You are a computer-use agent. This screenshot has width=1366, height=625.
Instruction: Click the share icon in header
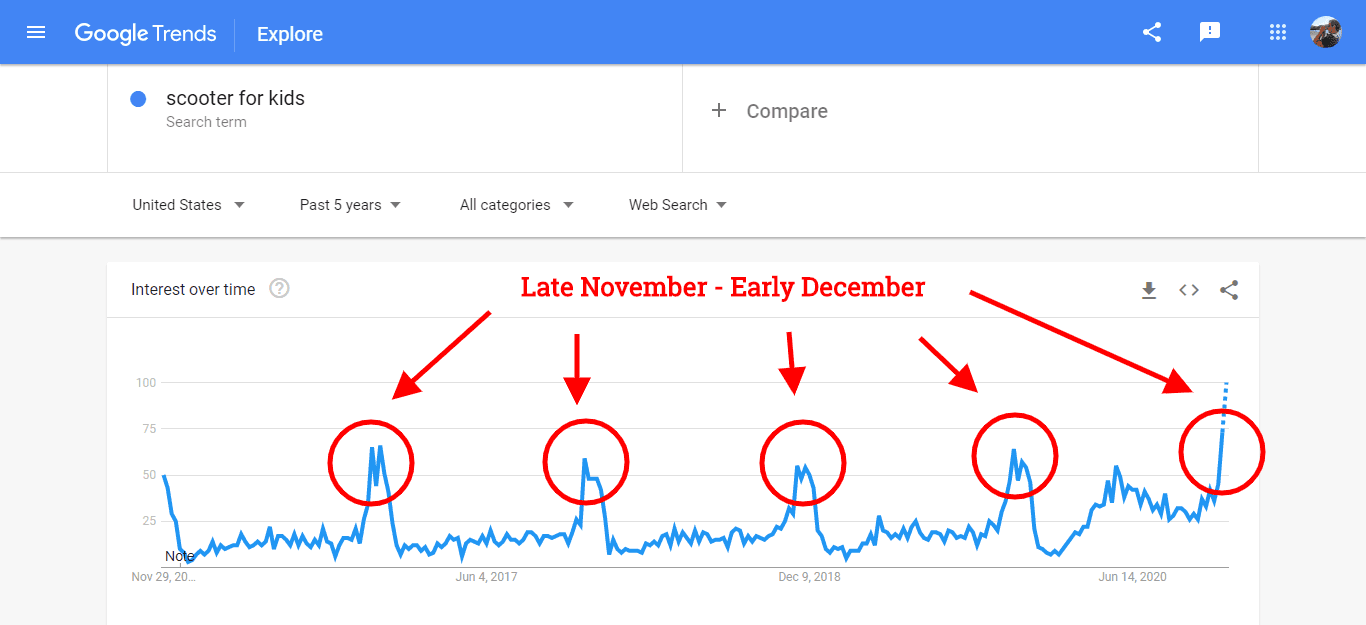pyautogui.click(x=1152, y=32)
